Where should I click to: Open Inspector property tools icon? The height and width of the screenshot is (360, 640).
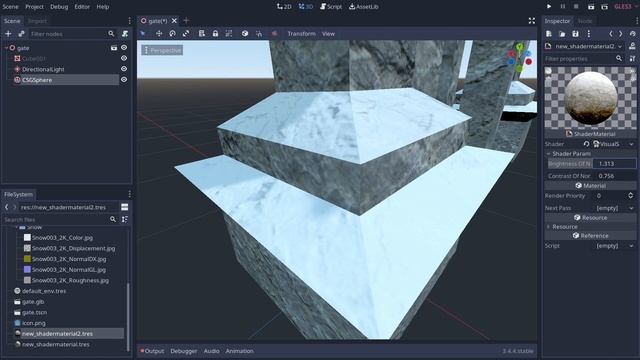click(x=632, y=59)
